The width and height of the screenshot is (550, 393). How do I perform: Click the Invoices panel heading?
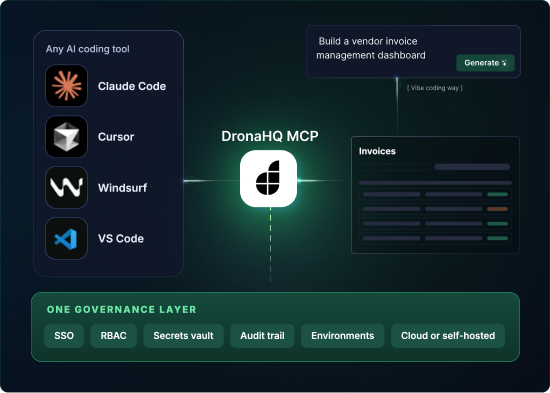tap(377, 151)
